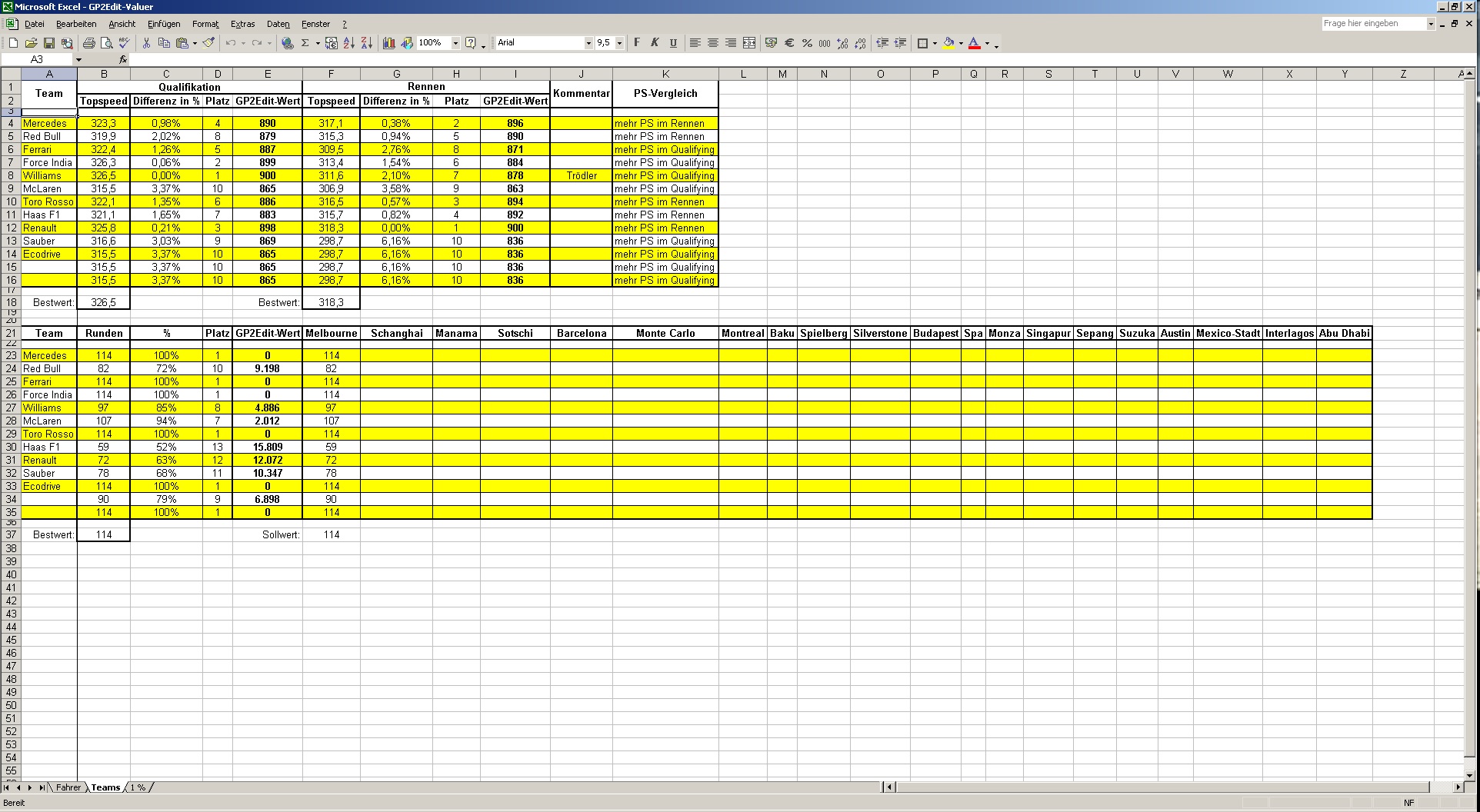This screenshot has height=812, width=1480.
Task: Open the Einfügen menu
Action: point(164,24)
